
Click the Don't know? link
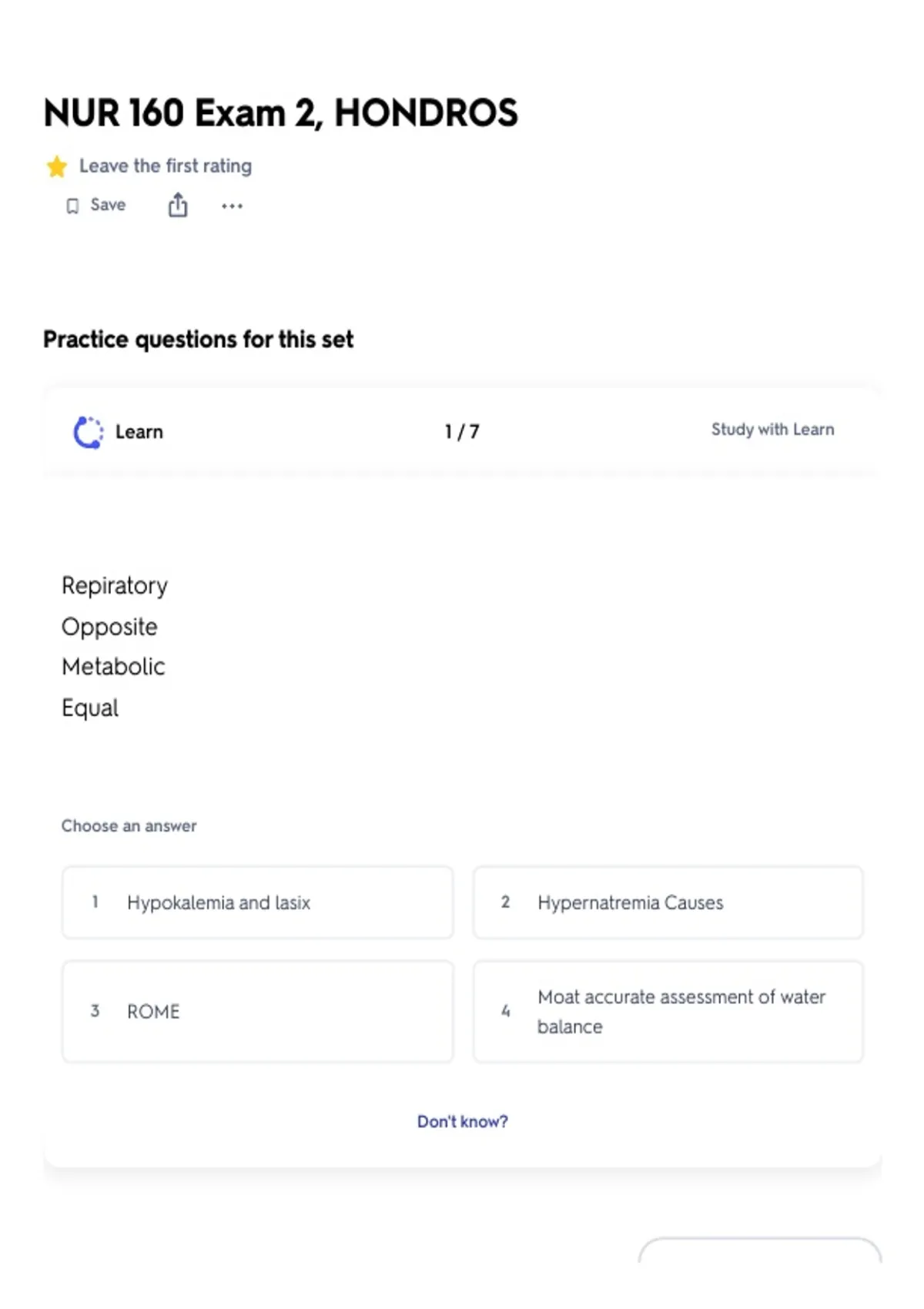[463, 1122]
